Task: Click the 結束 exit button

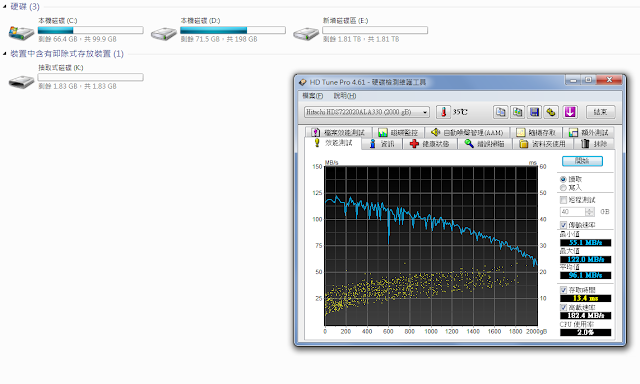Action: pos(600,112)
